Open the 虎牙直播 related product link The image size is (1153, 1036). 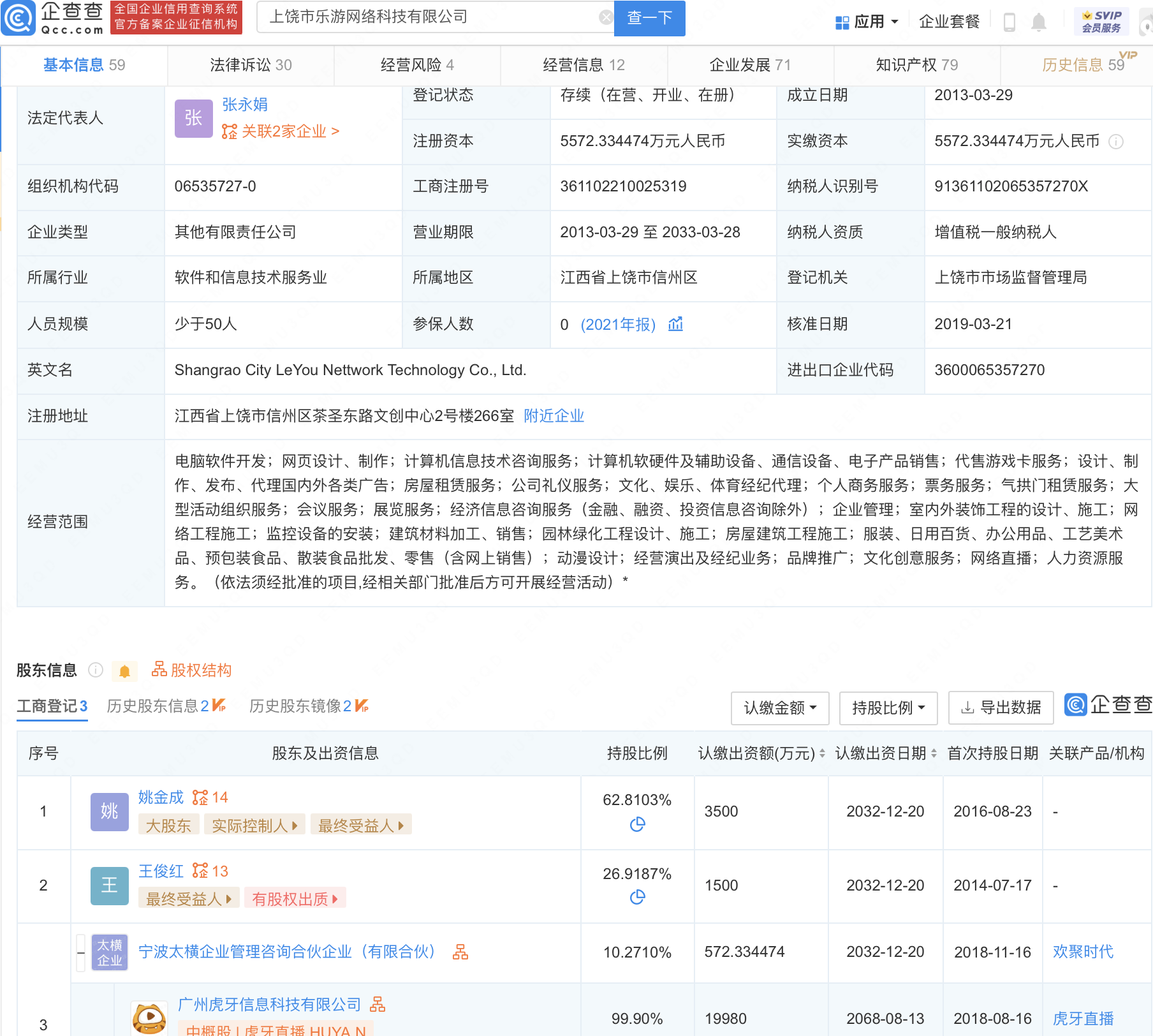click(x=1083, y=1019)
